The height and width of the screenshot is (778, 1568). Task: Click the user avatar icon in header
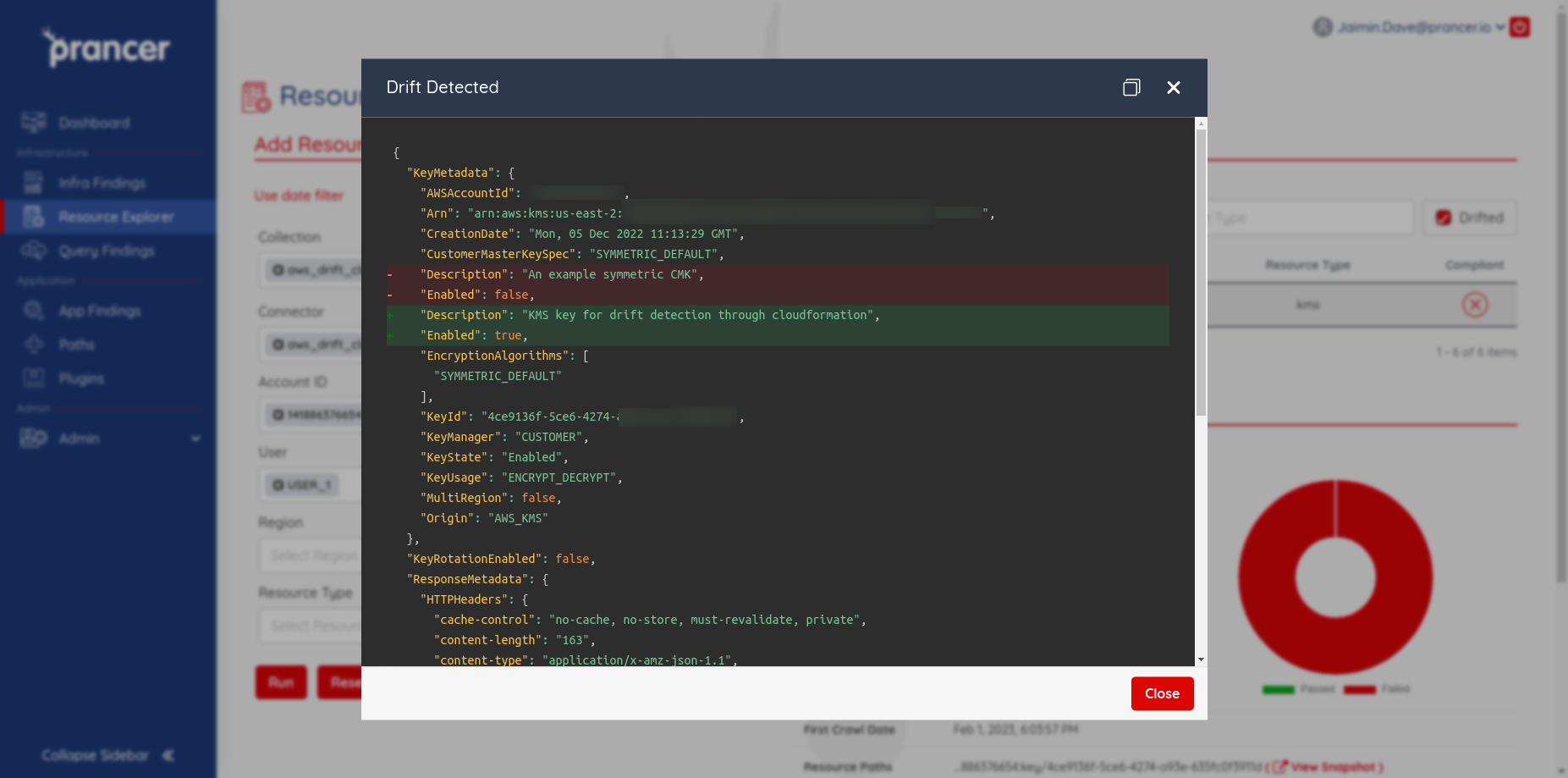pyautogui.click(x=1323, y=27)
